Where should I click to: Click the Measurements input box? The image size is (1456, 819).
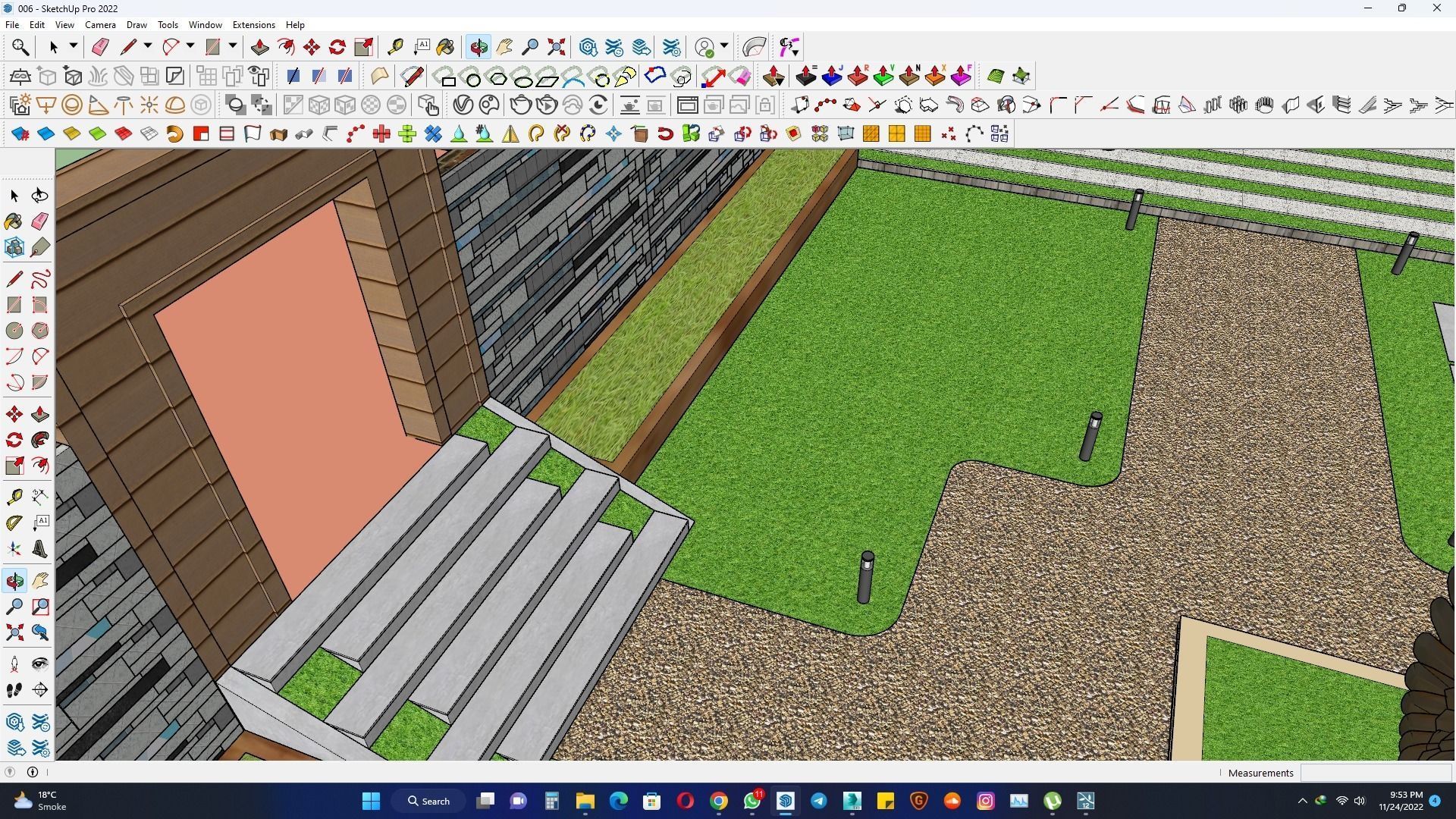tap(1375, 773)
